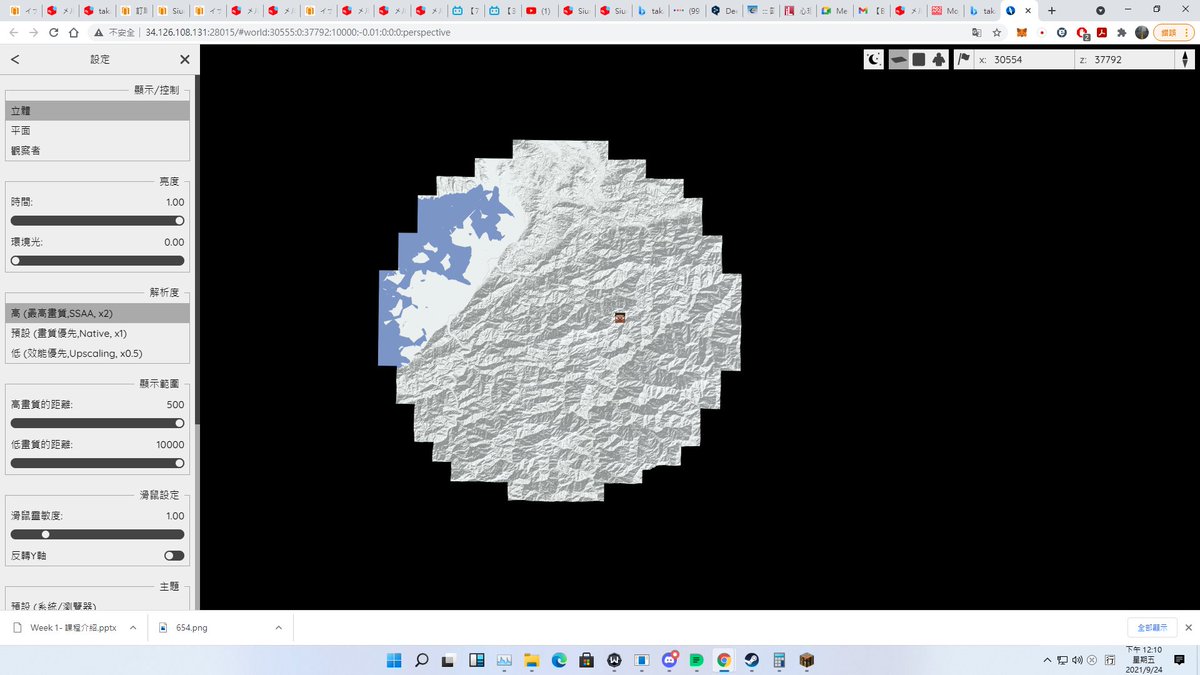The image size is (1200, 675).
Task: Close the 設定 settings panel
Action: (x=185, y=59)
